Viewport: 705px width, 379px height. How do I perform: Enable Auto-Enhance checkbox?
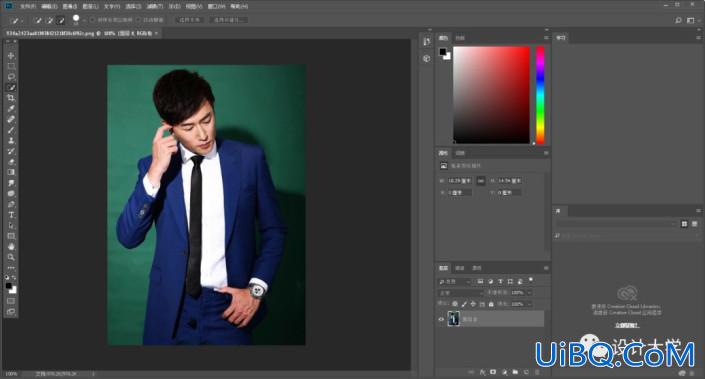point(138,20)
